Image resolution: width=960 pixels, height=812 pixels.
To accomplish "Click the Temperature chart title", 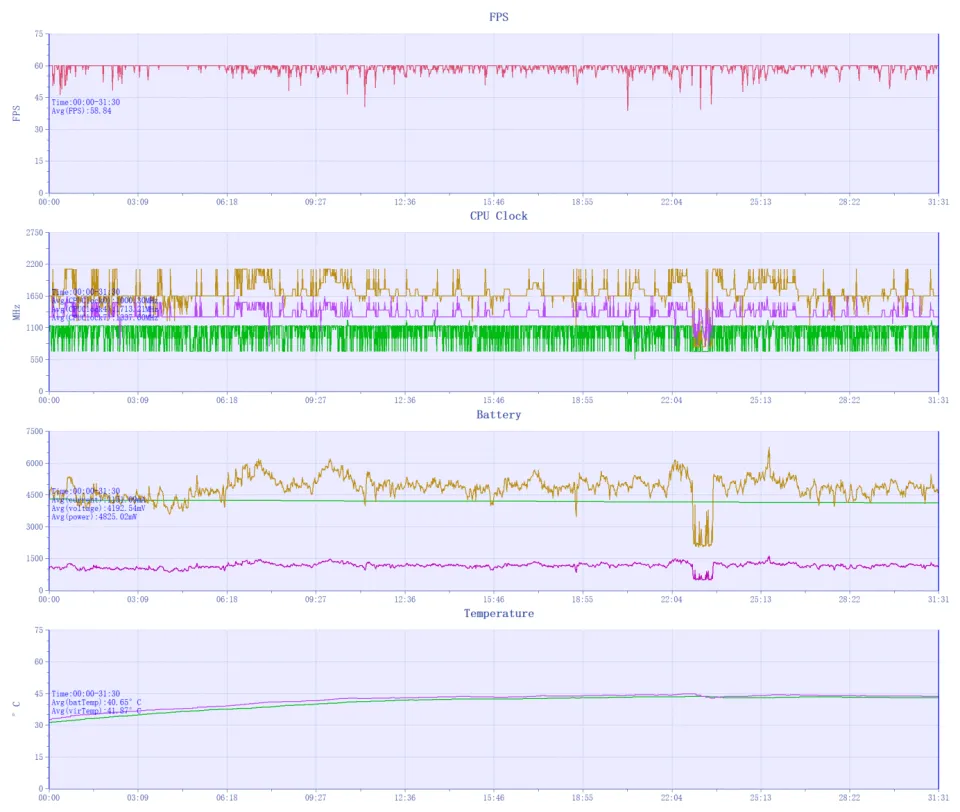I will point(498,613).
